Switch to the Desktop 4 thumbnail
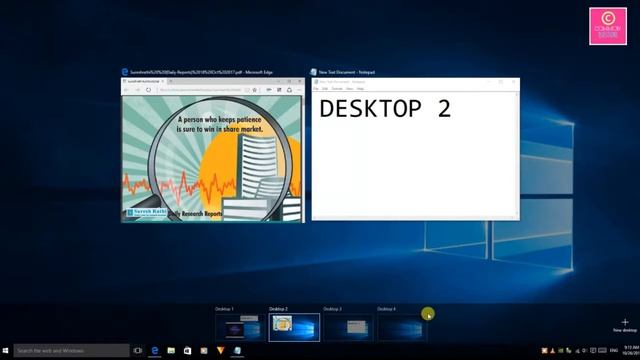 [x=402, y=327]
